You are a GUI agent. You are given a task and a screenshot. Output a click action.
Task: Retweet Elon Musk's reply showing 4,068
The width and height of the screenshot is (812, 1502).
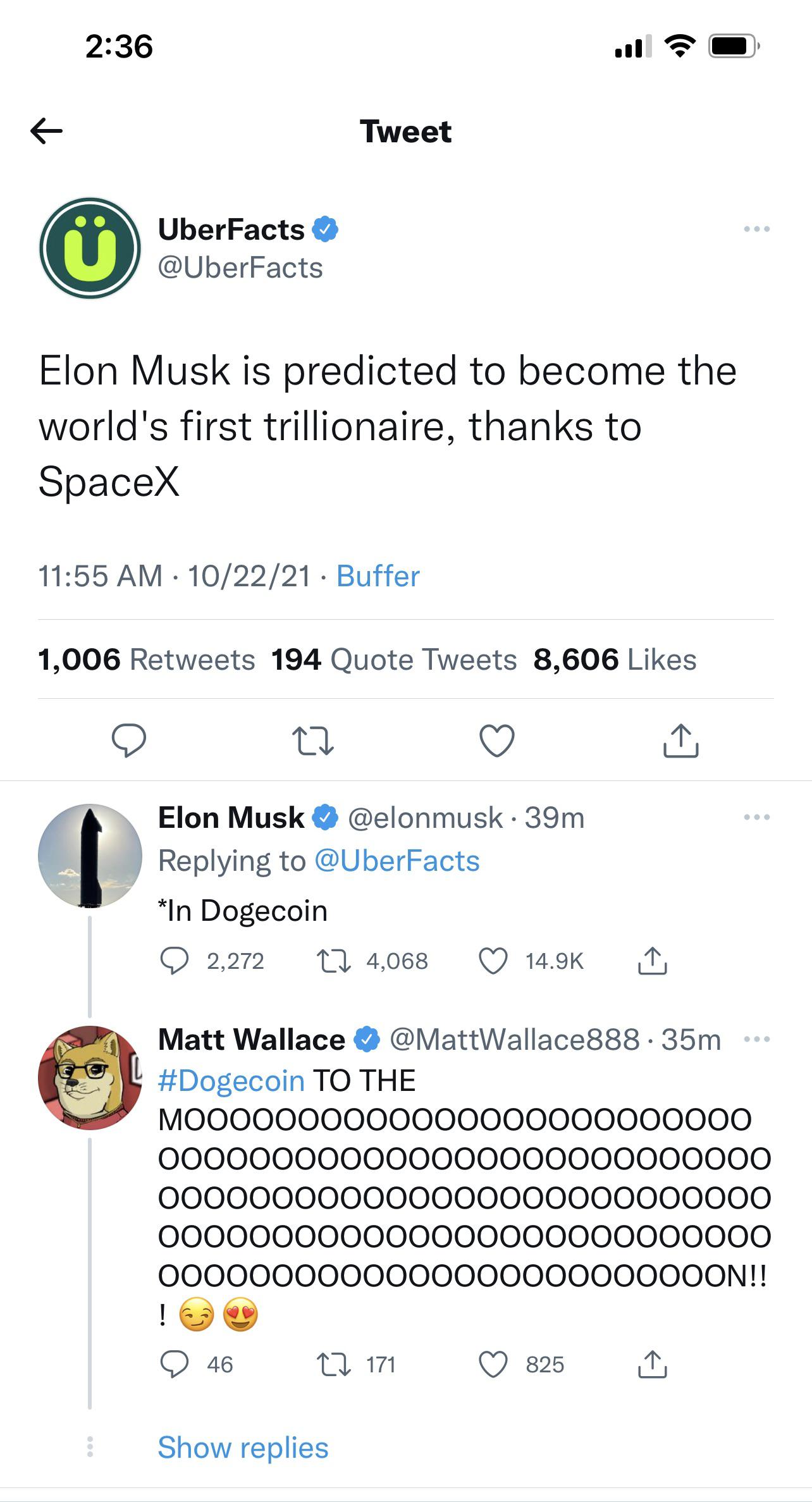pyautogui.click(x=333, y=961)
